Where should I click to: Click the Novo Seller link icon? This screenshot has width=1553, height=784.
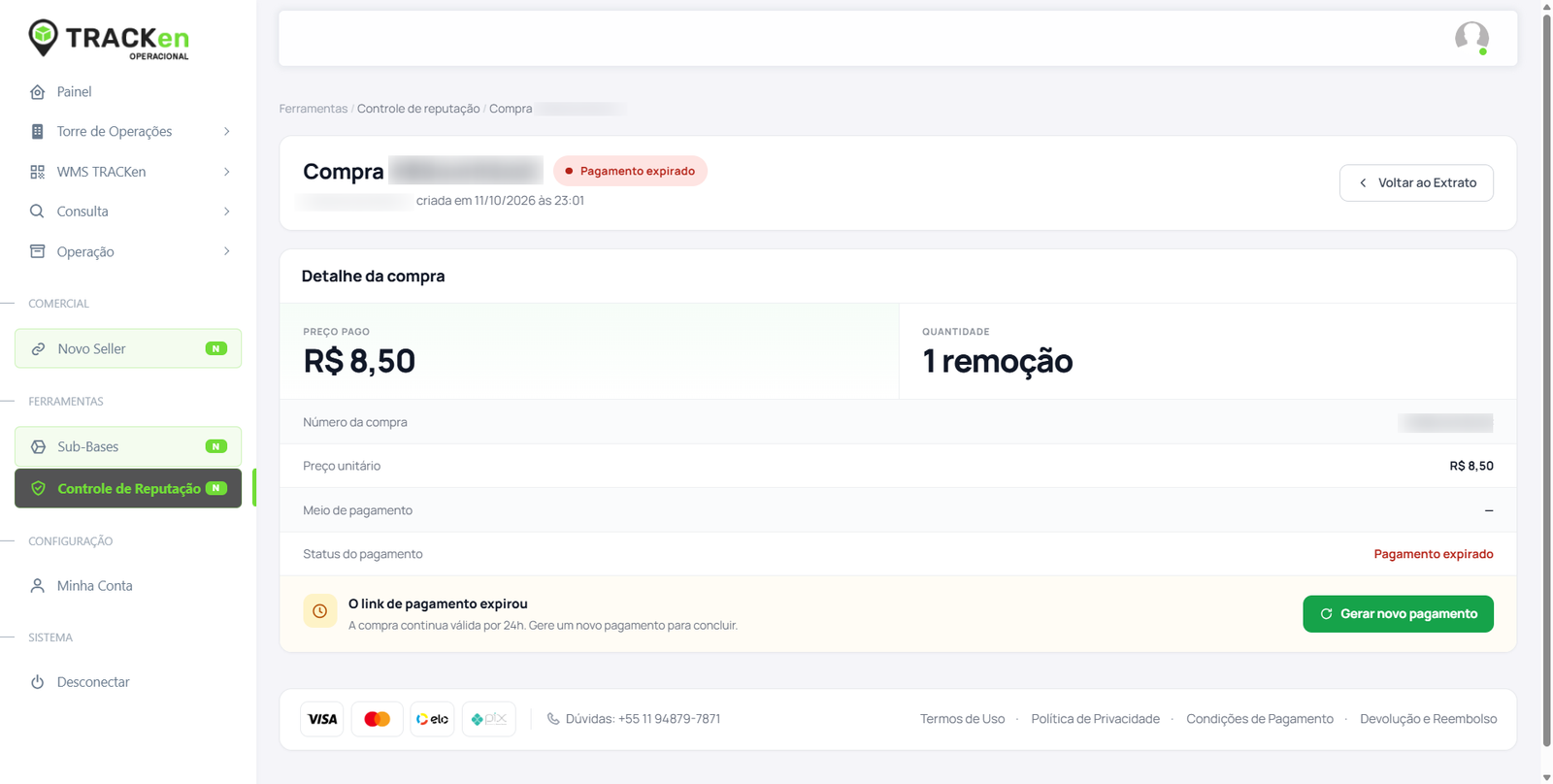pyautogui.click(x=38, y=349)
